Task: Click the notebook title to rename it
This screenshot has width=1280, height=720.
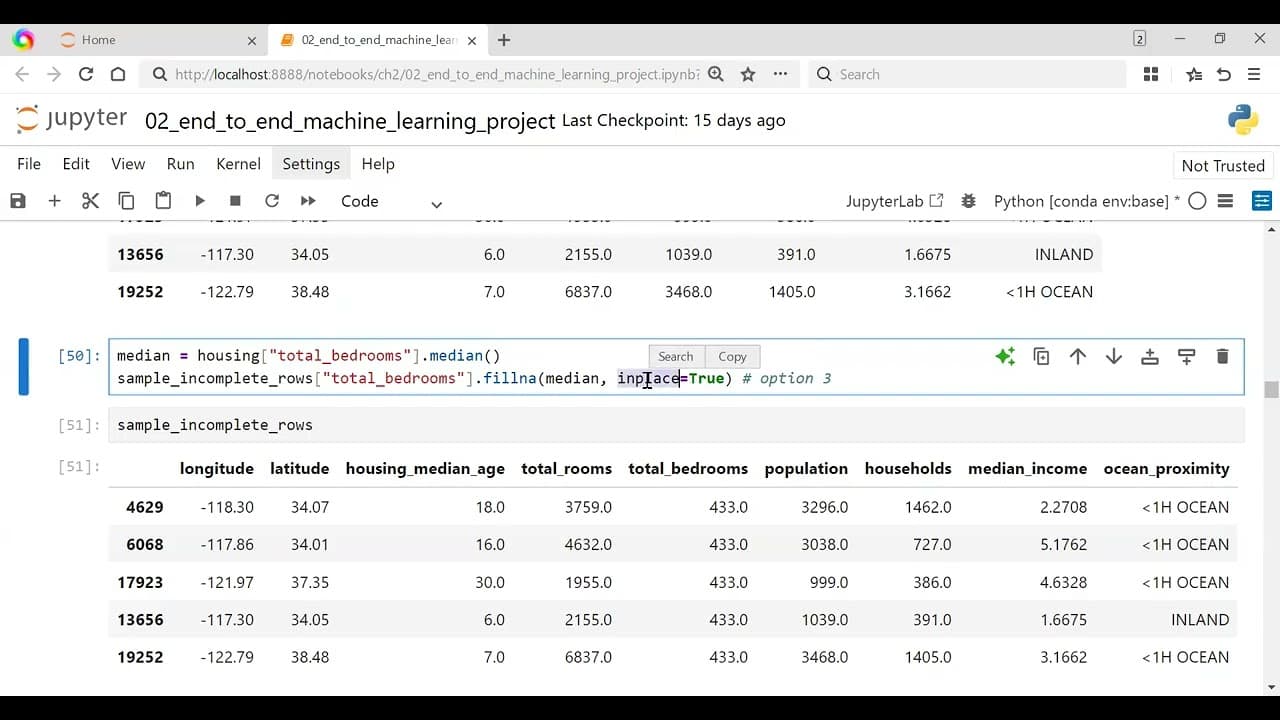Action: (350, 121)
